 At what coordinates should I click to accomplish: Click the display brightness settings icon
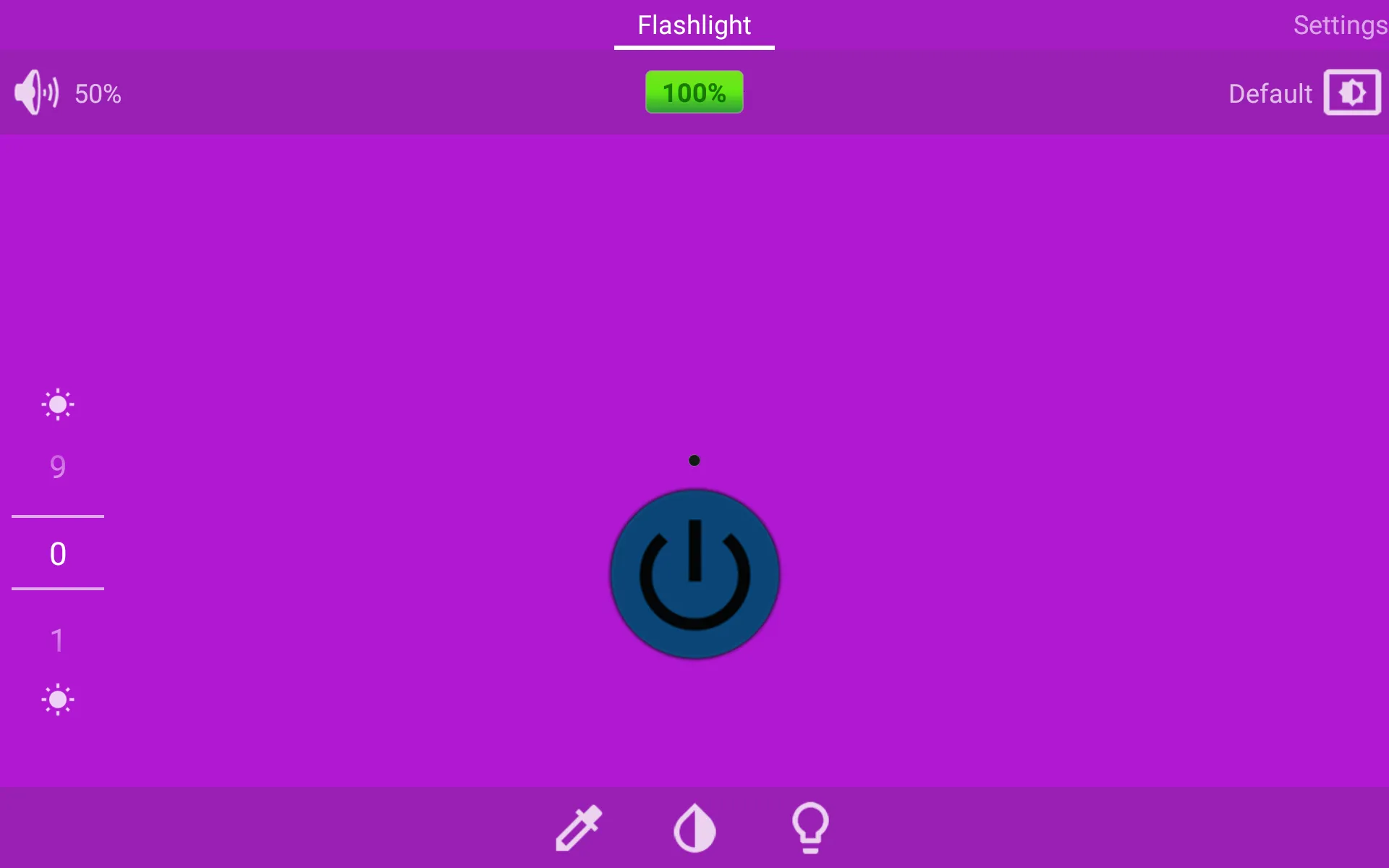pos(1352,93)
